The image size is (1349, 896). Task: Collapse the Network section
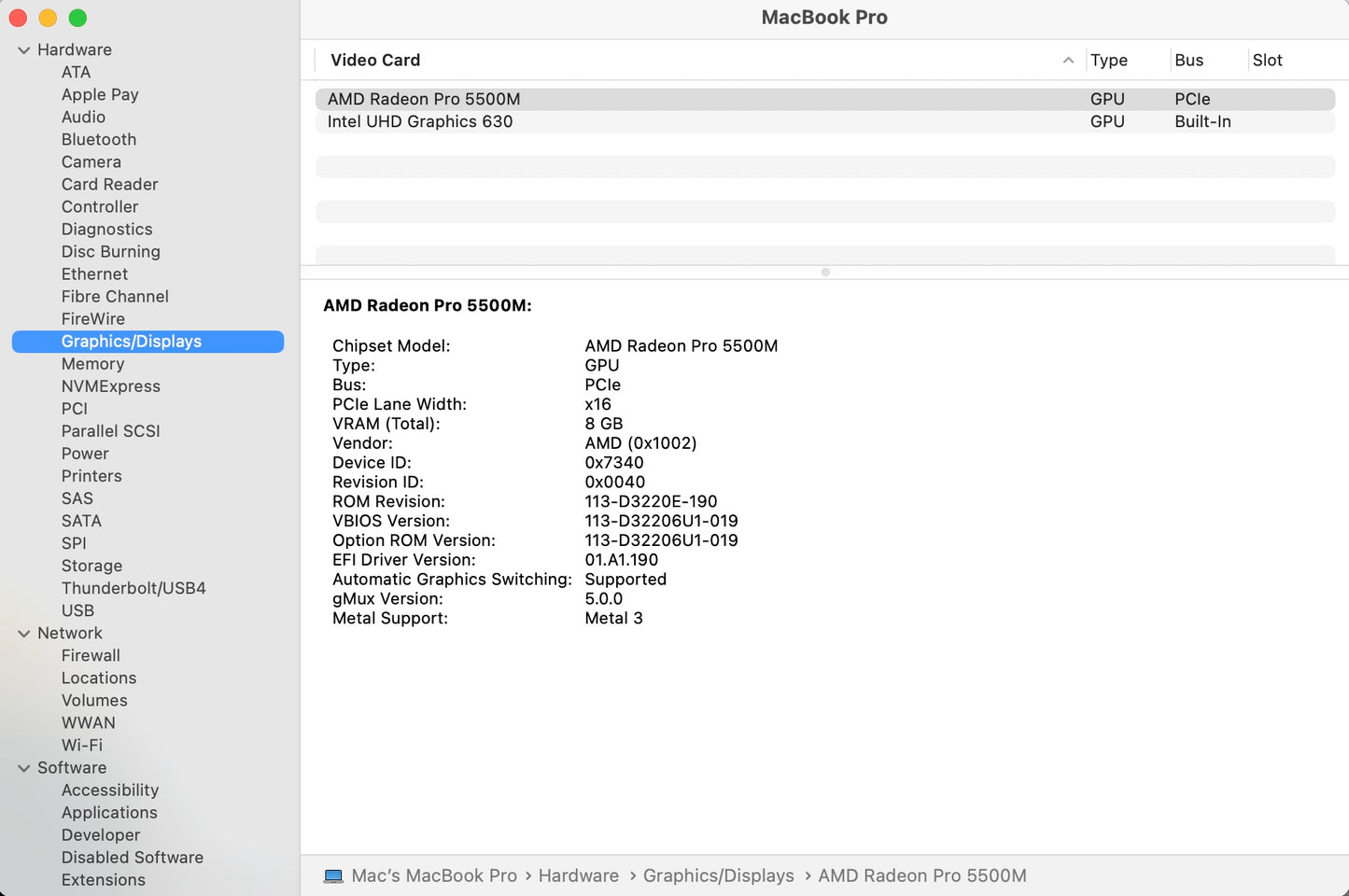tap(23, 633)
